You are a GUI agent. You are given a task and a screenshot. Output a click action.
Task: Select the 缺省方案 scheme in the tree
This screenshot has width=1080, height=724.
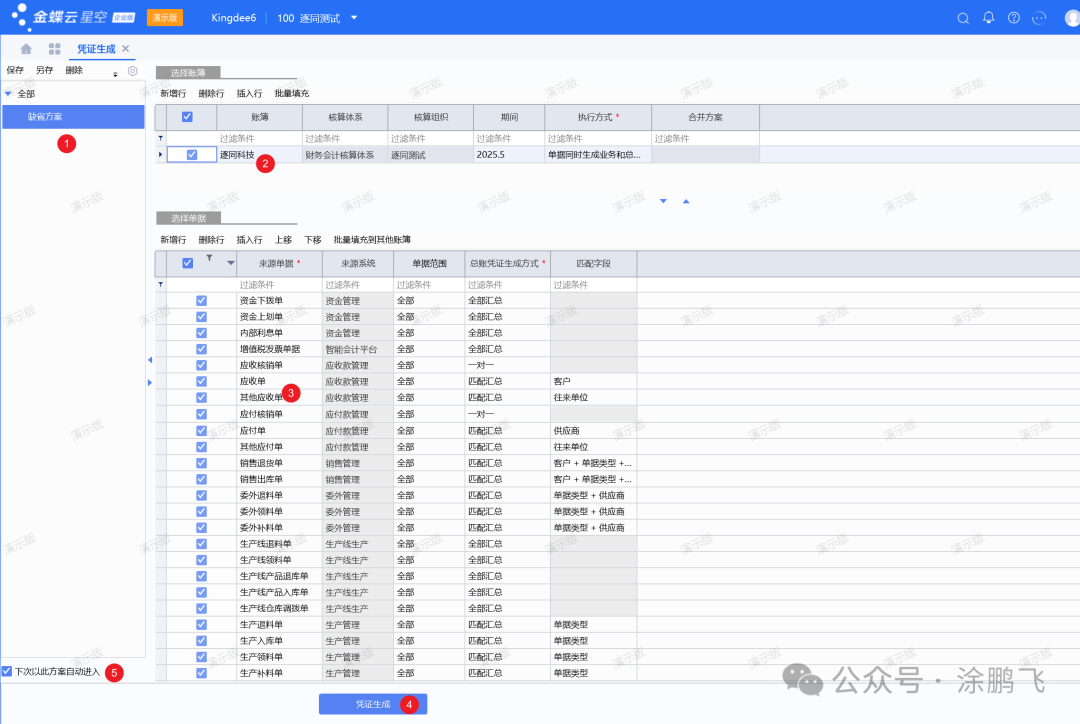point(45,117)
